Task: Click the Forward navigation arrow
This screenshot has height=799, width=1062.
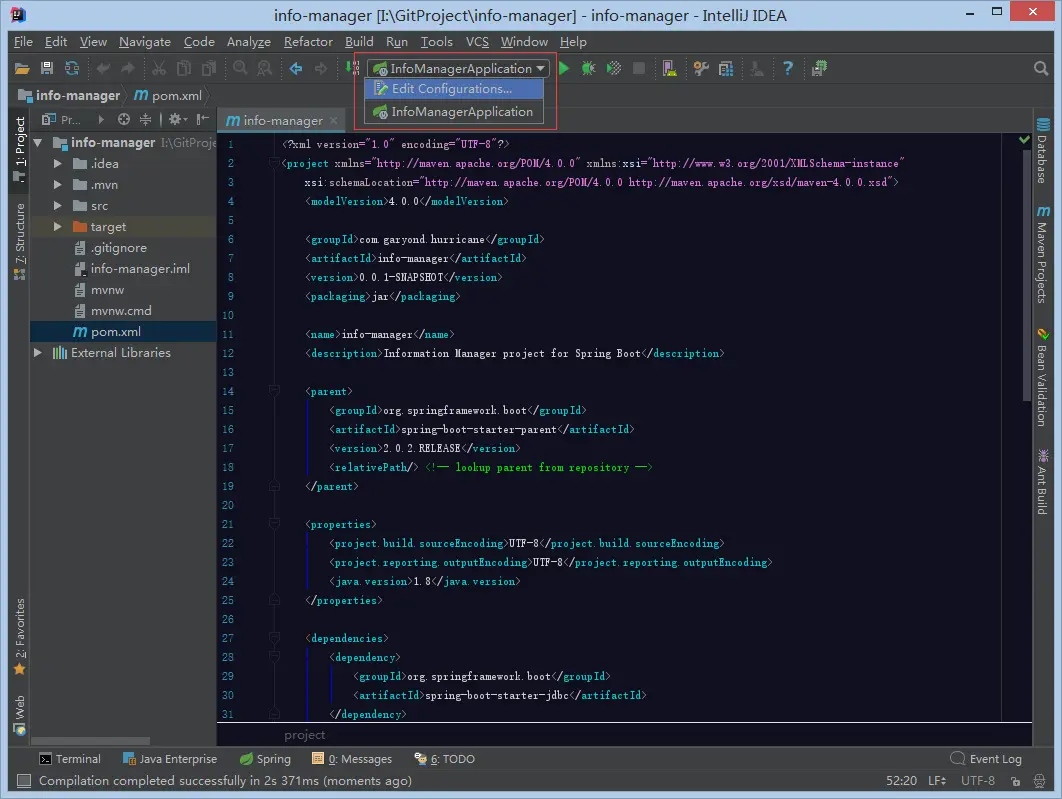Action: [321, 68]
